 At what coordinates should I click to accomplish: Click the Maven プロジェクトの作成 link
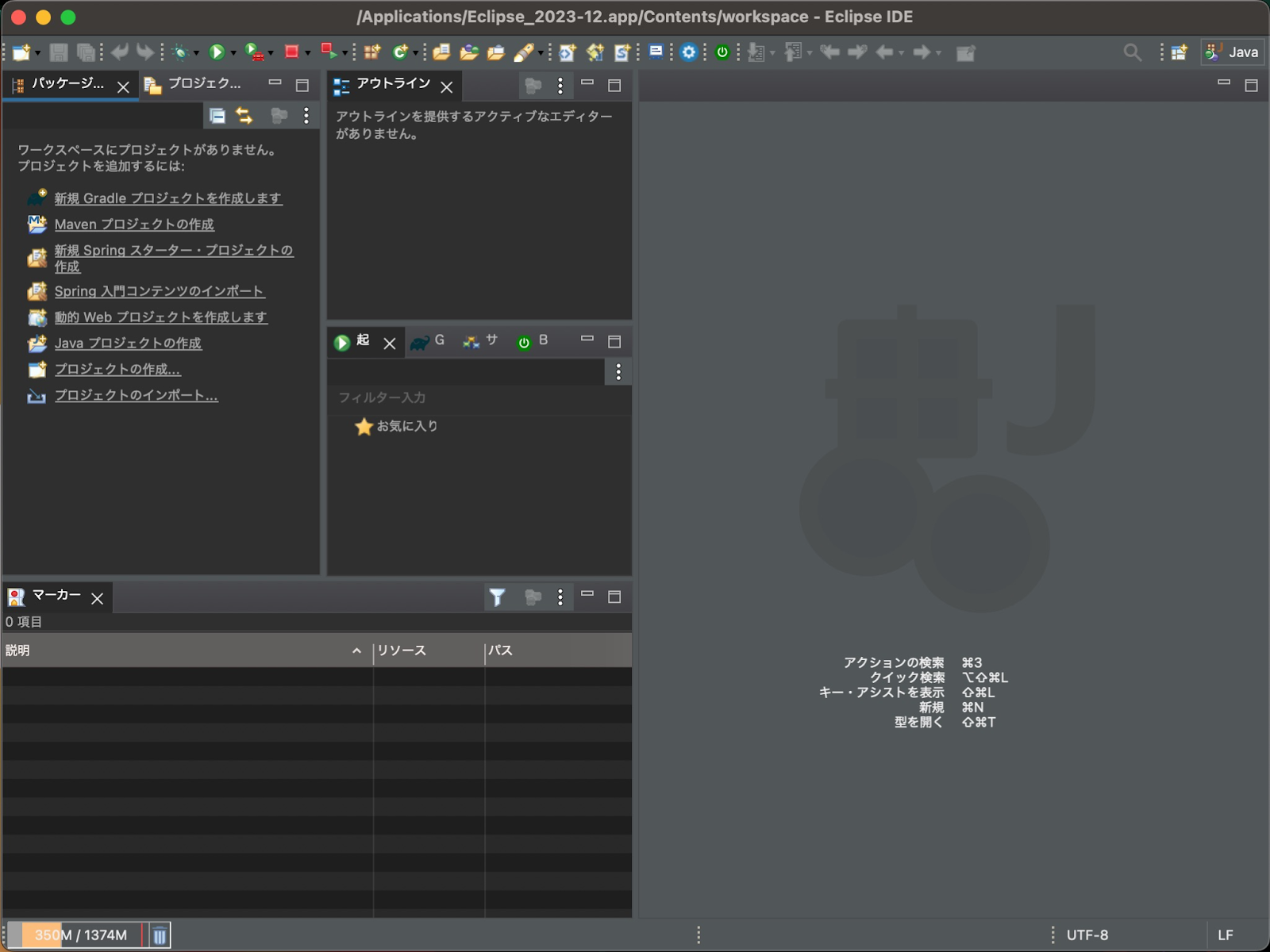134,225
